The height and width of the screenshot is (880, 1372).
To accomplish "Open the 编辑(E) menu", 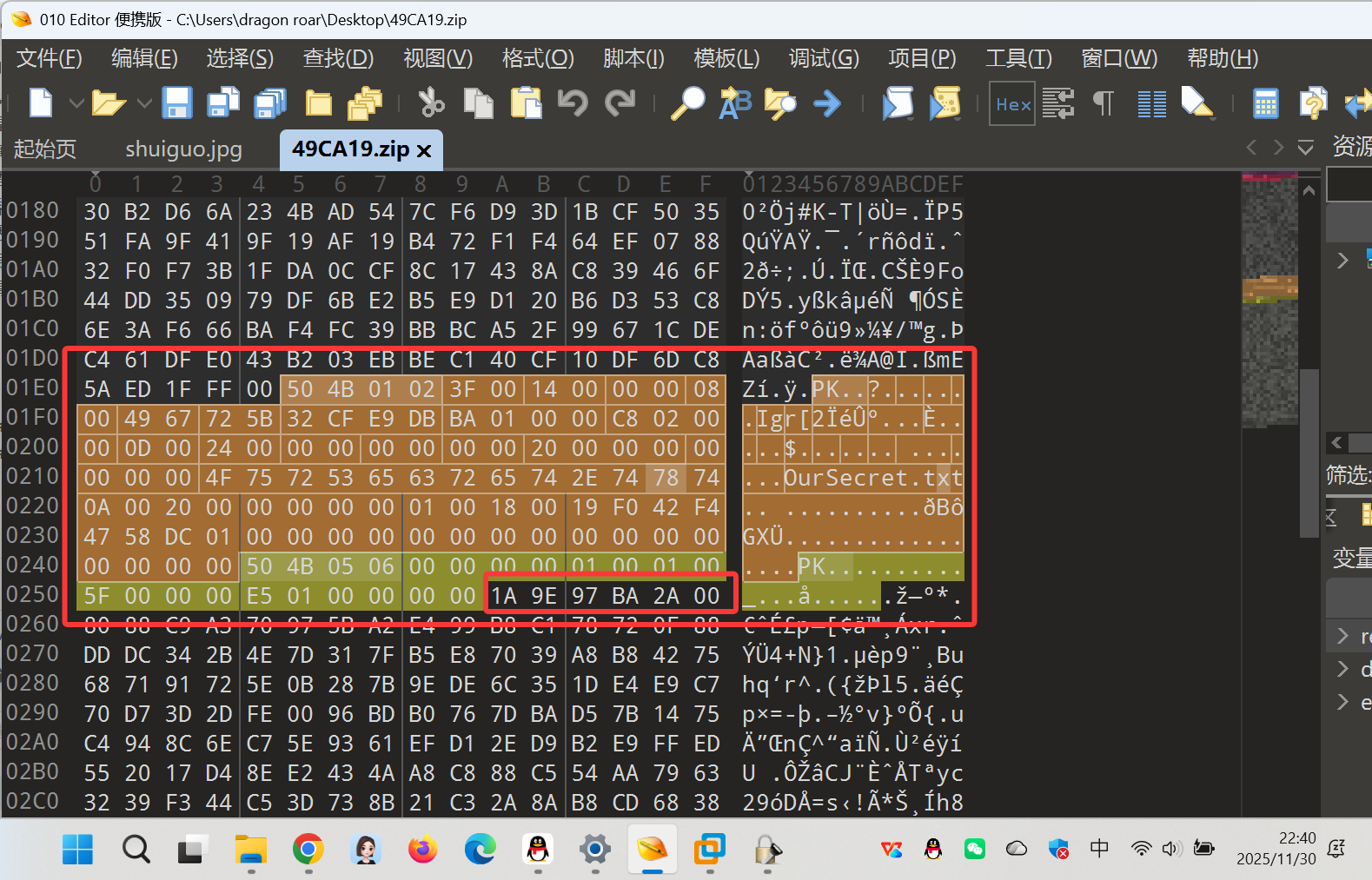I will [x=144, y=58].
